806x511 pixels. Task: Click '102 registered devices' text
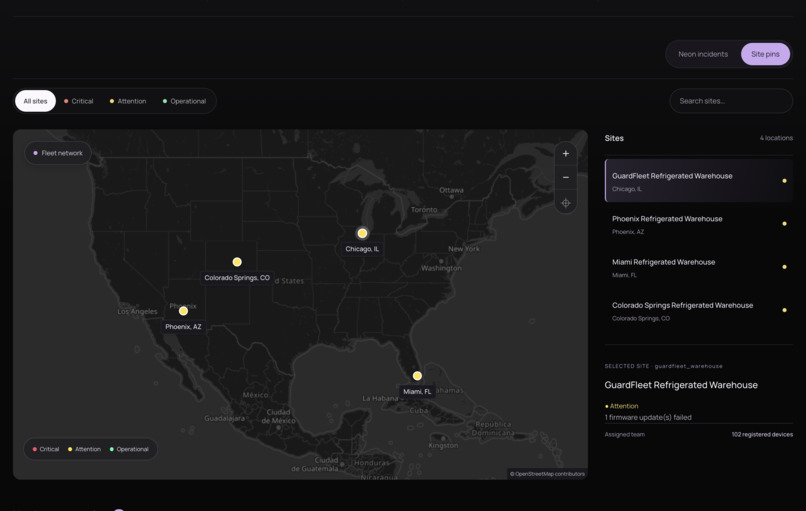click(x=762, y=434)
